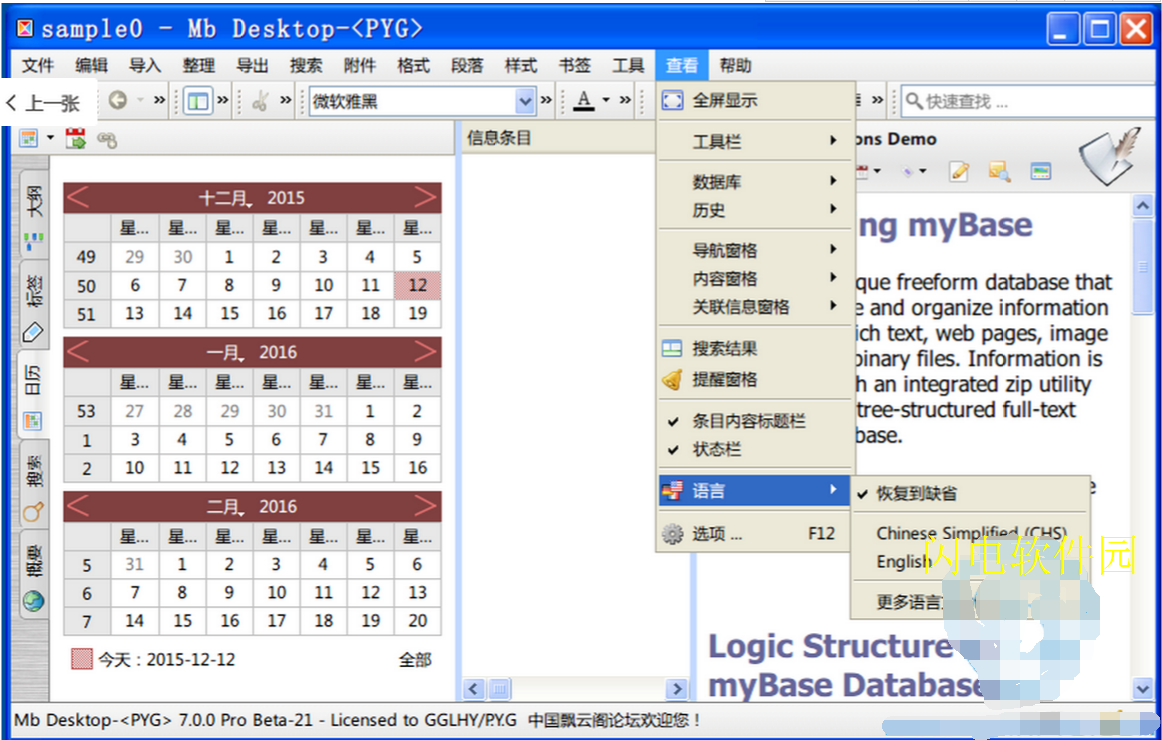The image size is (1162, 740).
Task: Expand the overflow chevron after font color
Action: [625, 100]
